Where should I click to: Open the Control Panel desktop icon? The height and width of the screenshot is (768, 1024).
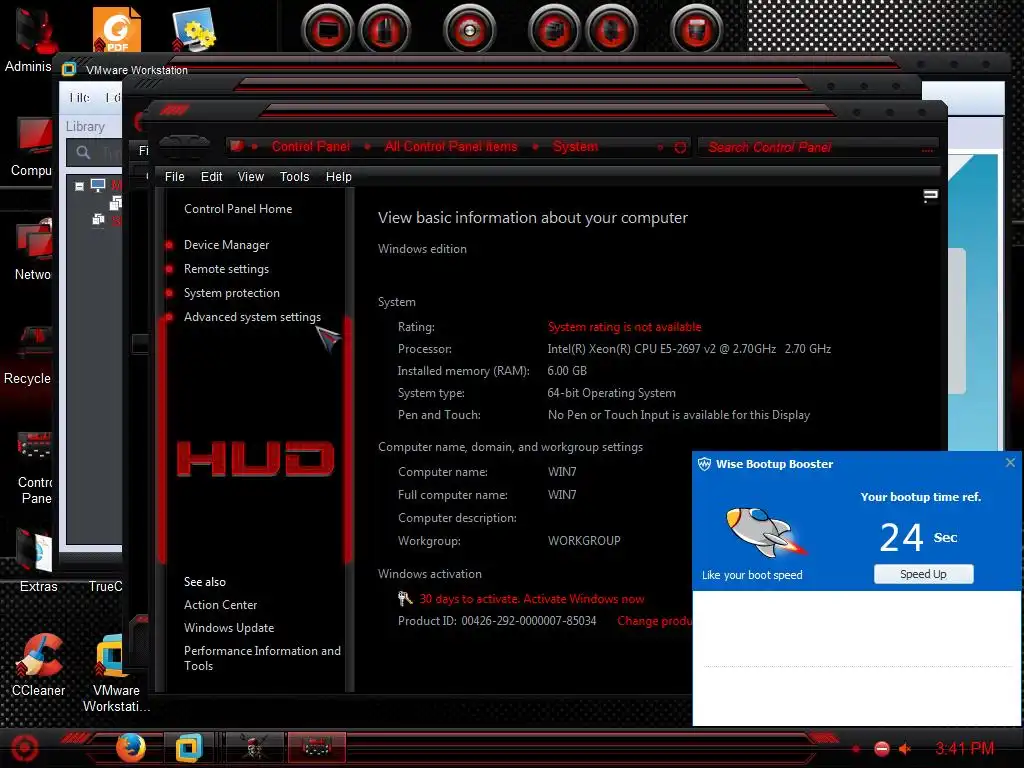tap(34, 468)
